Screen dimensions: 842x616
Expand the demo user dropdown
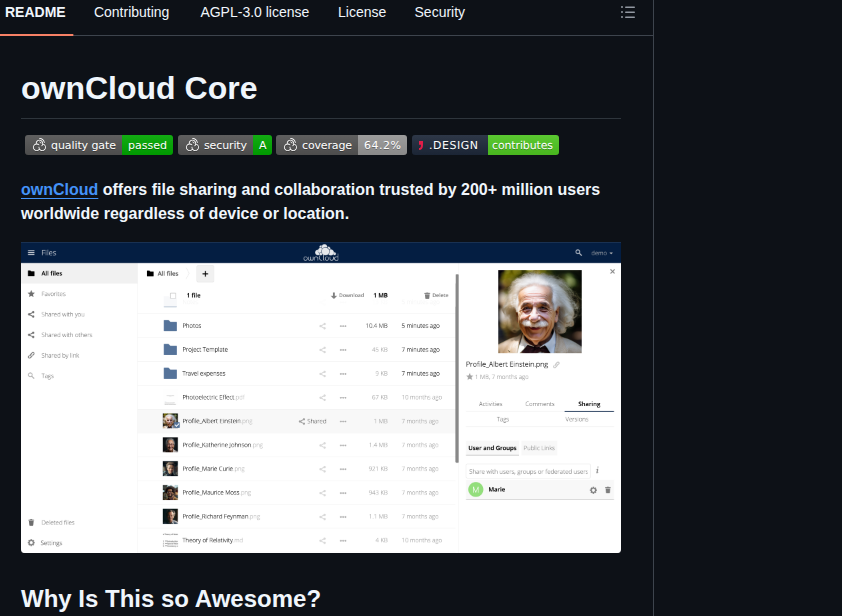pyautogui.click(x=602, y=253)
